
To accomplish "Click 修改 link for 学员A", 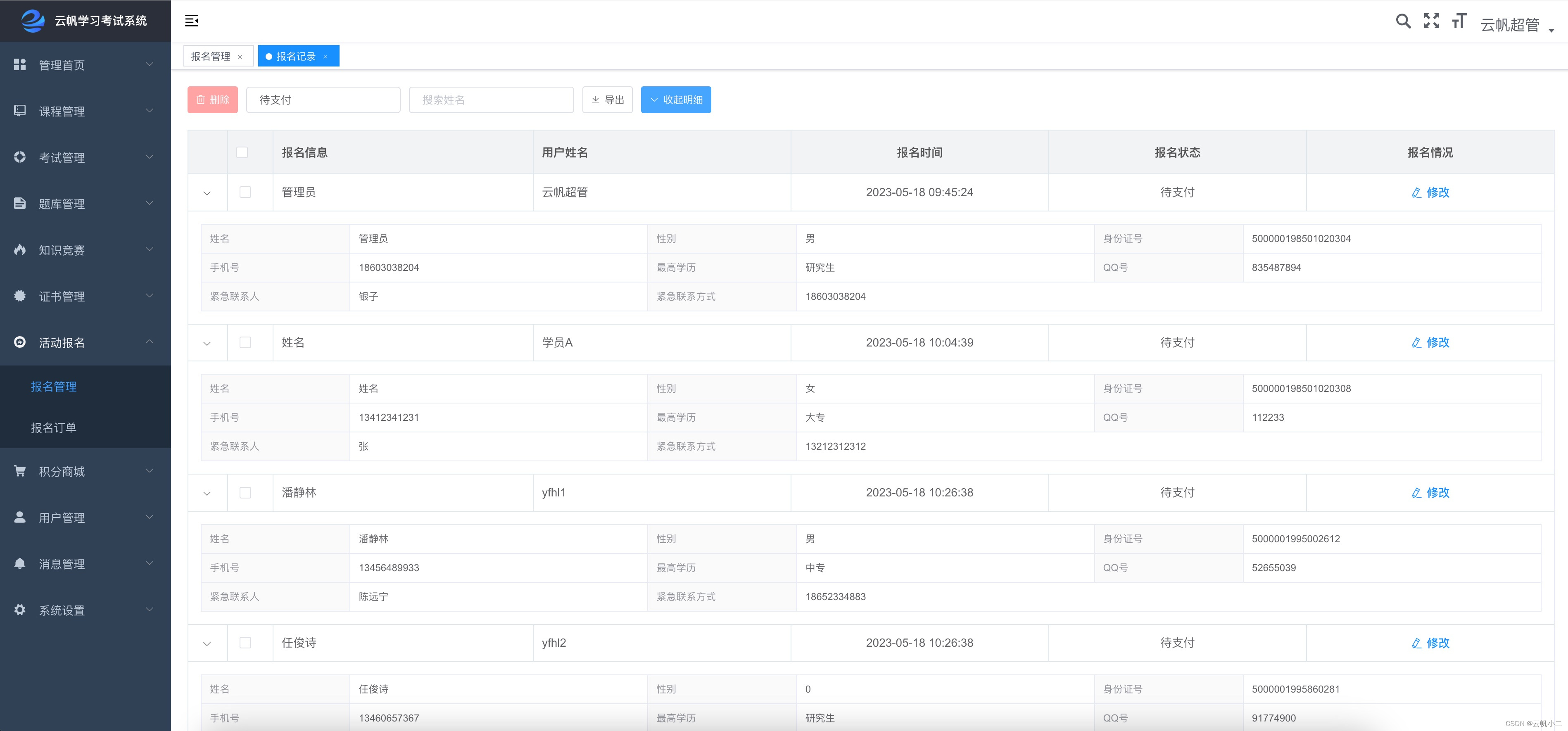I will pyautogui.click(x=1430, y=343).
